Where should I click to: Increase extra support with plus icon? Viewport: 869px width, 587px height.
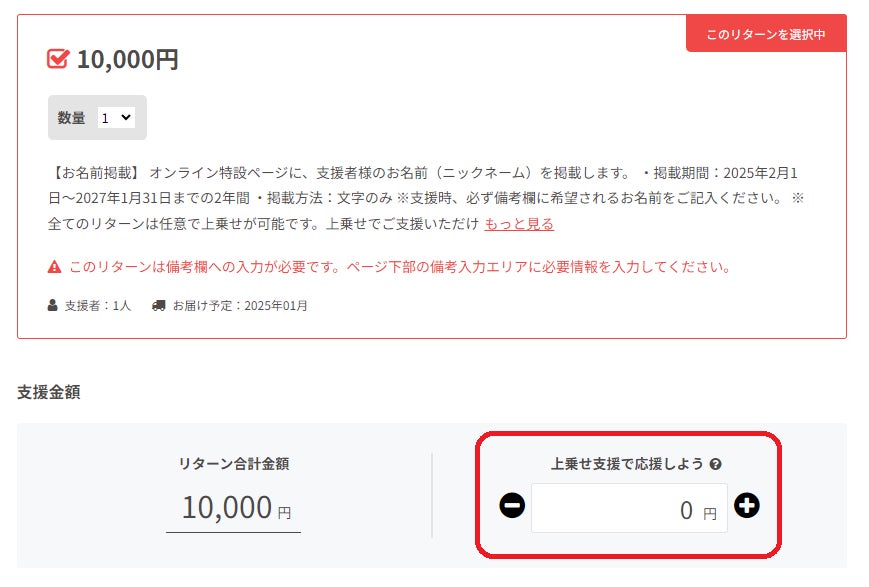tap(746, 506)
